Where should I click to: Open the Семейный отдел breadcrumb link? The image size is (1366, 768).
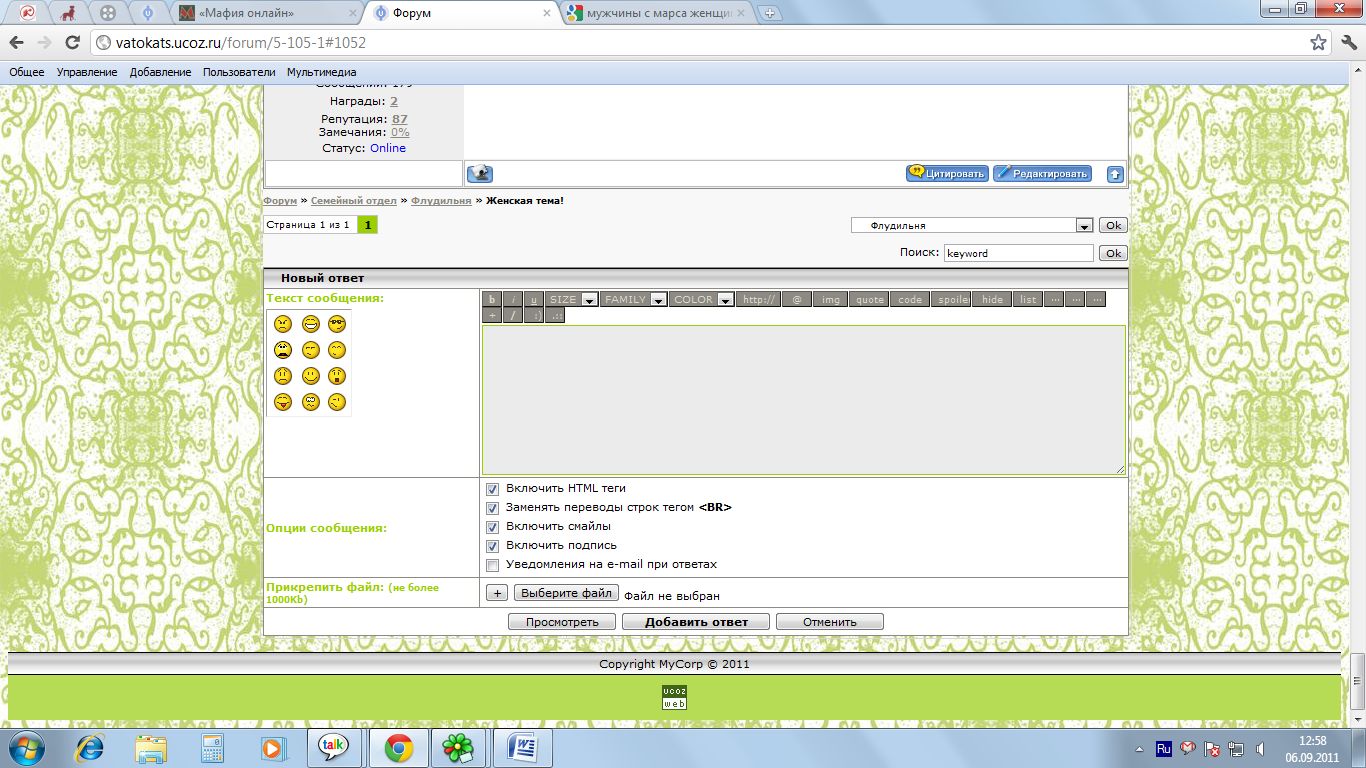tap(354, 201)
